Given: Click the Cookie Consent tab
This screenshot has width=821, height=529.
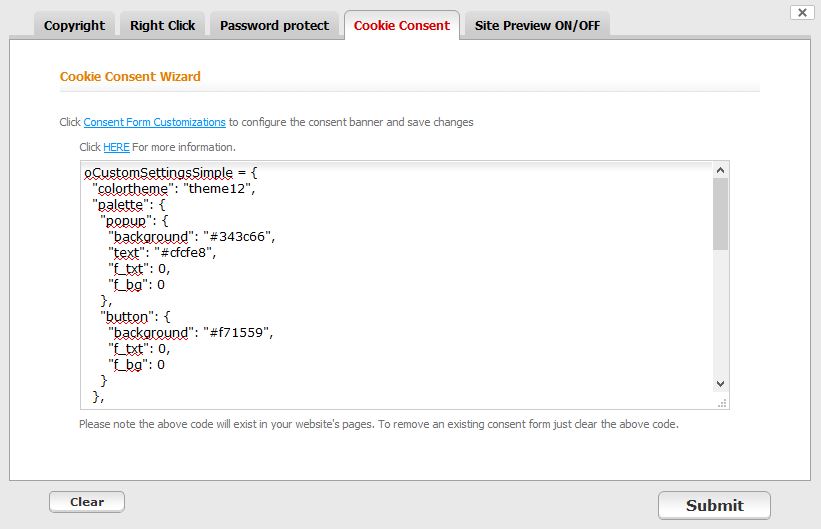Looking at the screenshot, I should [401, 25].
